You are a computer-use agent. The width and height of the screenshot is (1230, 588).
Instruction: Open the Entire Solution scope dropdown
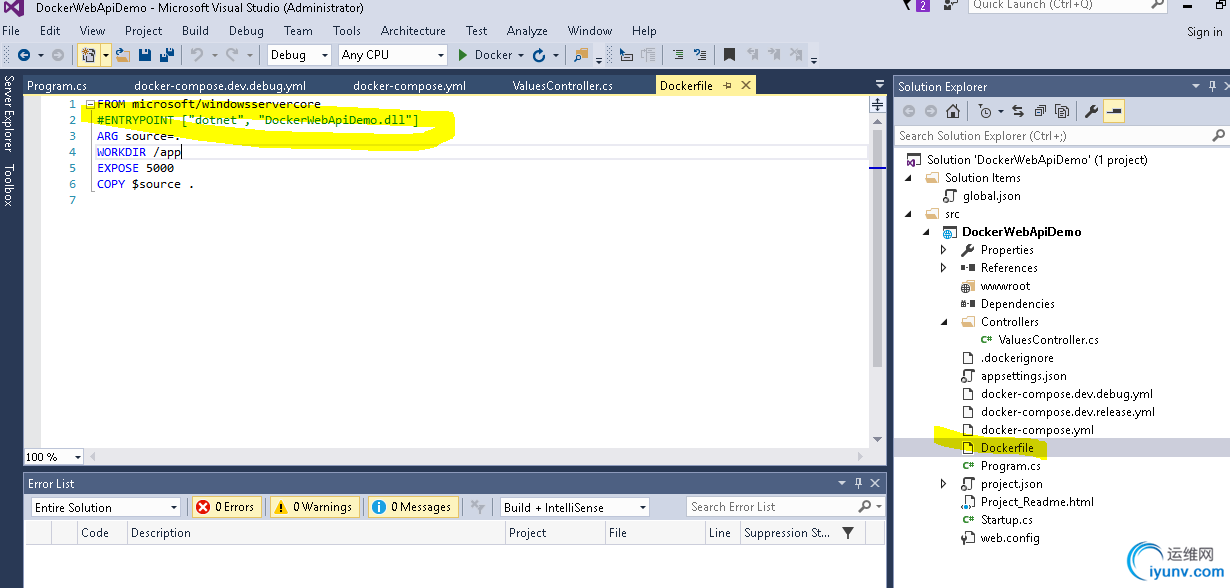[x=105, y=507]
